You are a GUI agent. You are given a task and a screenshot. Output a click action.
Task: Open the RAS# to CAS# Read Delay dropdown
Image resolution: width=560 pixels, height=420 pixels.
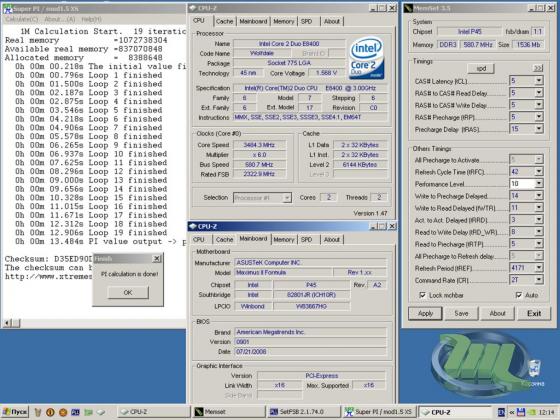pos(539,93)
